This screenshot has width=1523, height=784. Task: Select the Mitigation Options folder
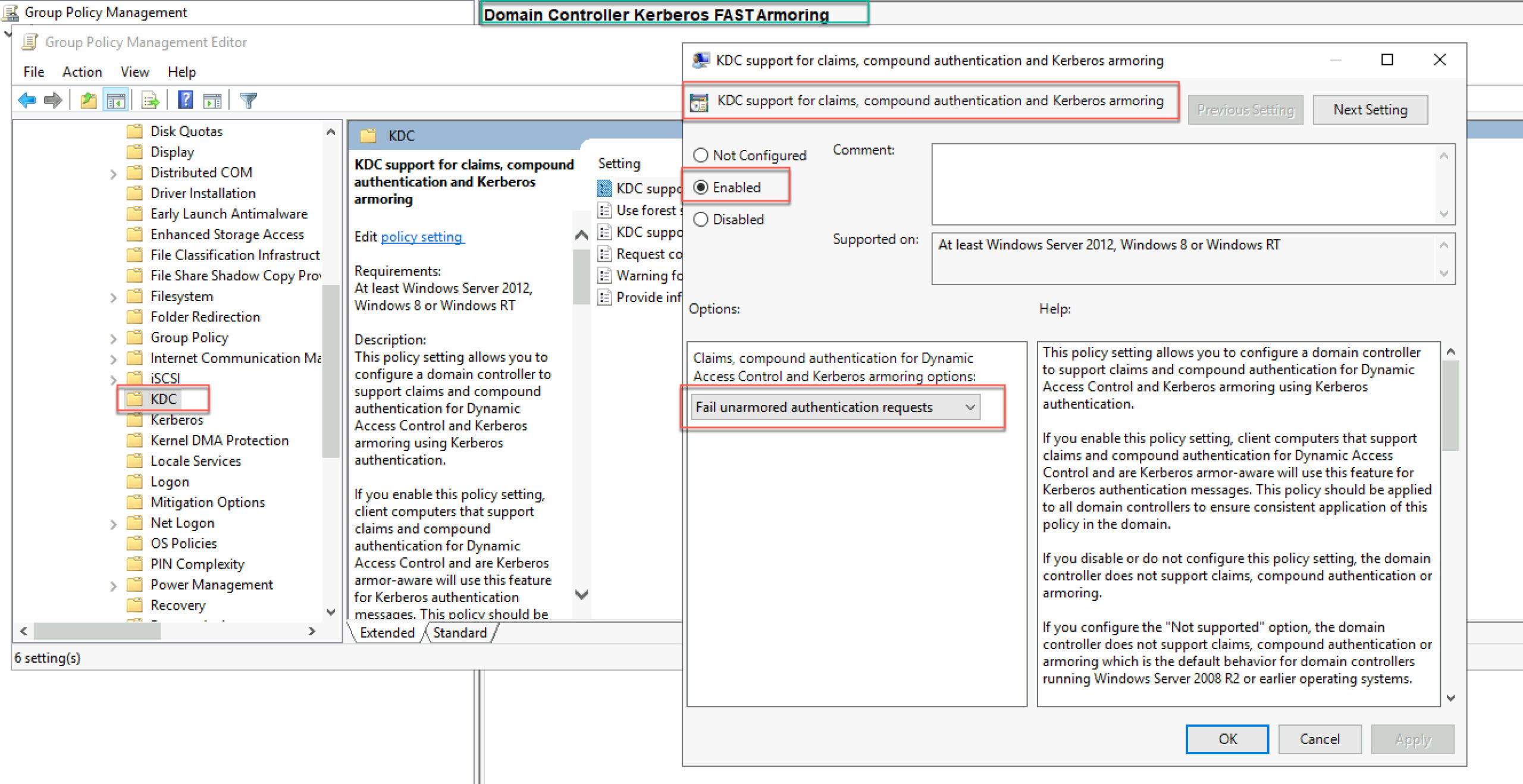[x=207, y=502]
